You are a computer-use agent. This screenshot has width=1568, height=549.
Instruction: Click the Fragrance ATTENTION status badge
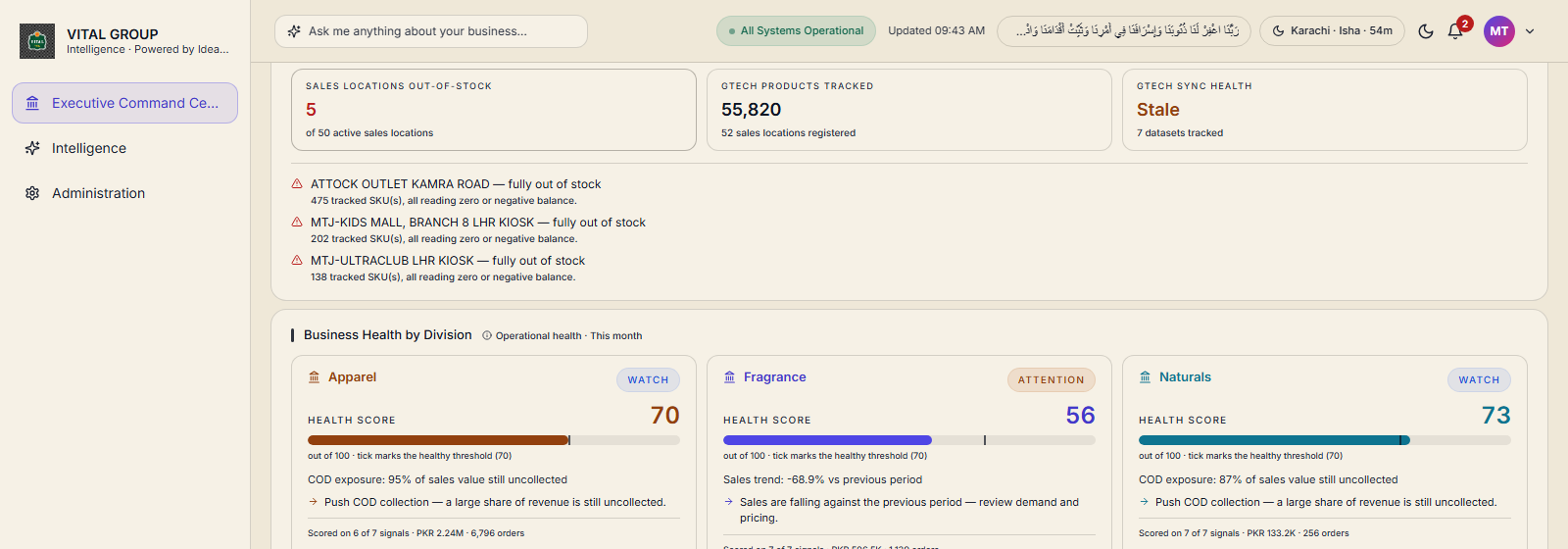coord(1051,379)
